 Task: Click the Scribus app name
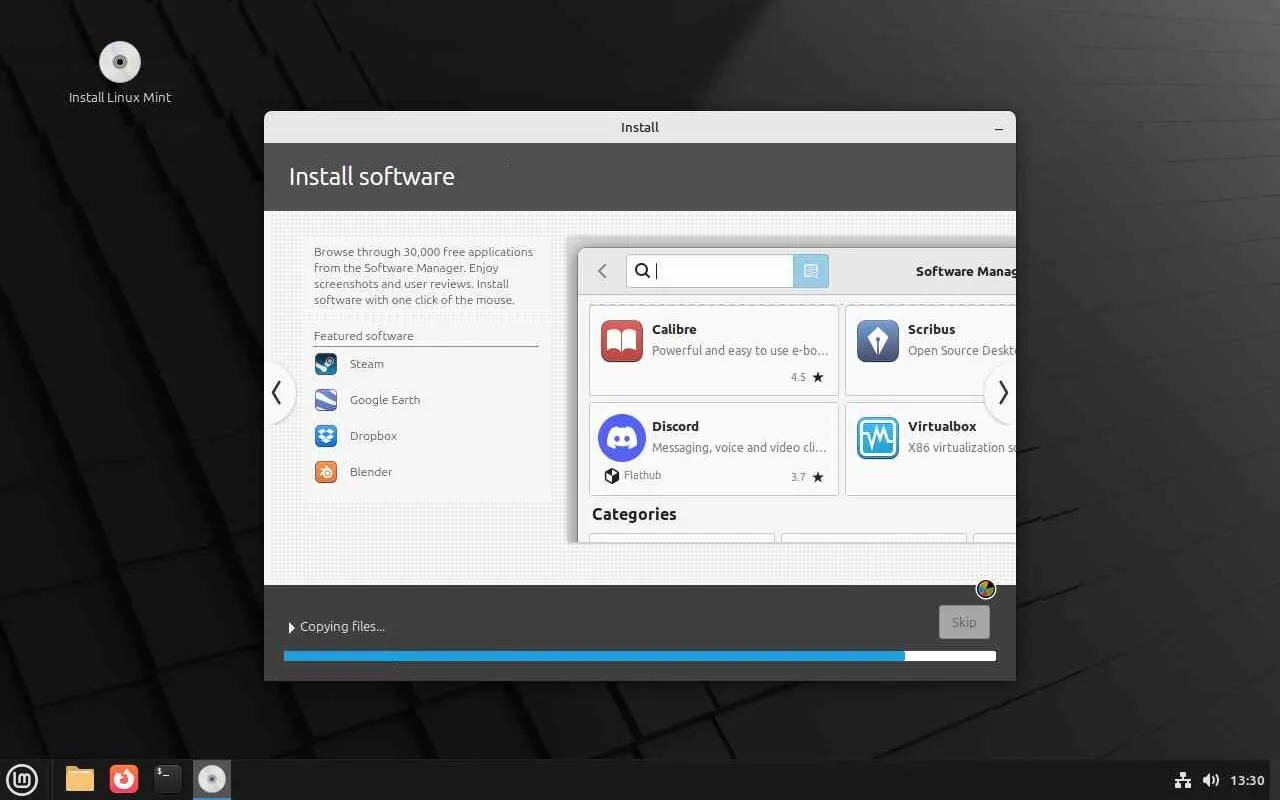tap(931, 329)
